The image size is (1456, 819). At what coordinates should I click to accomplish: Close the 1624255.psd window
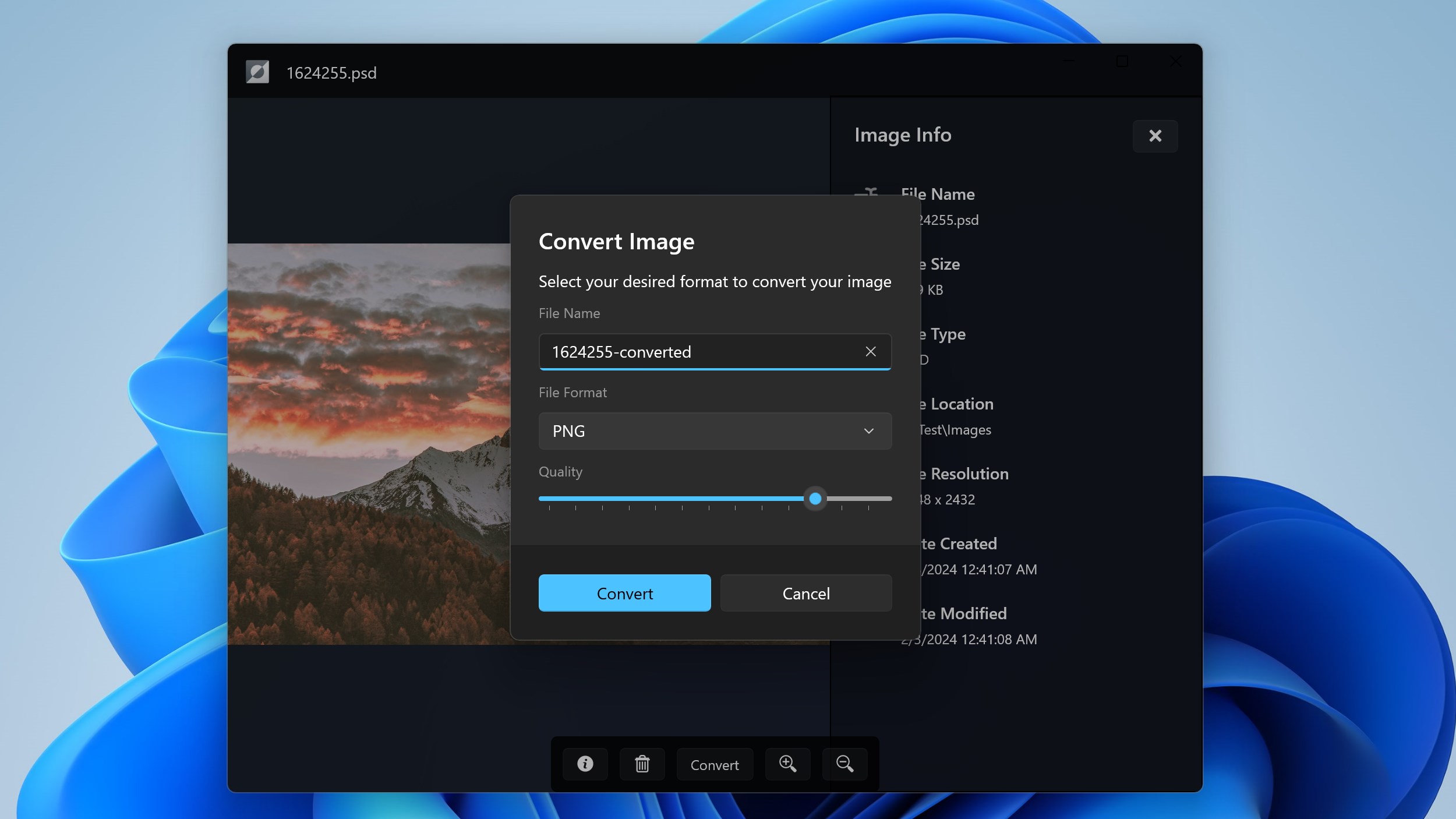tap(1175, 61)
